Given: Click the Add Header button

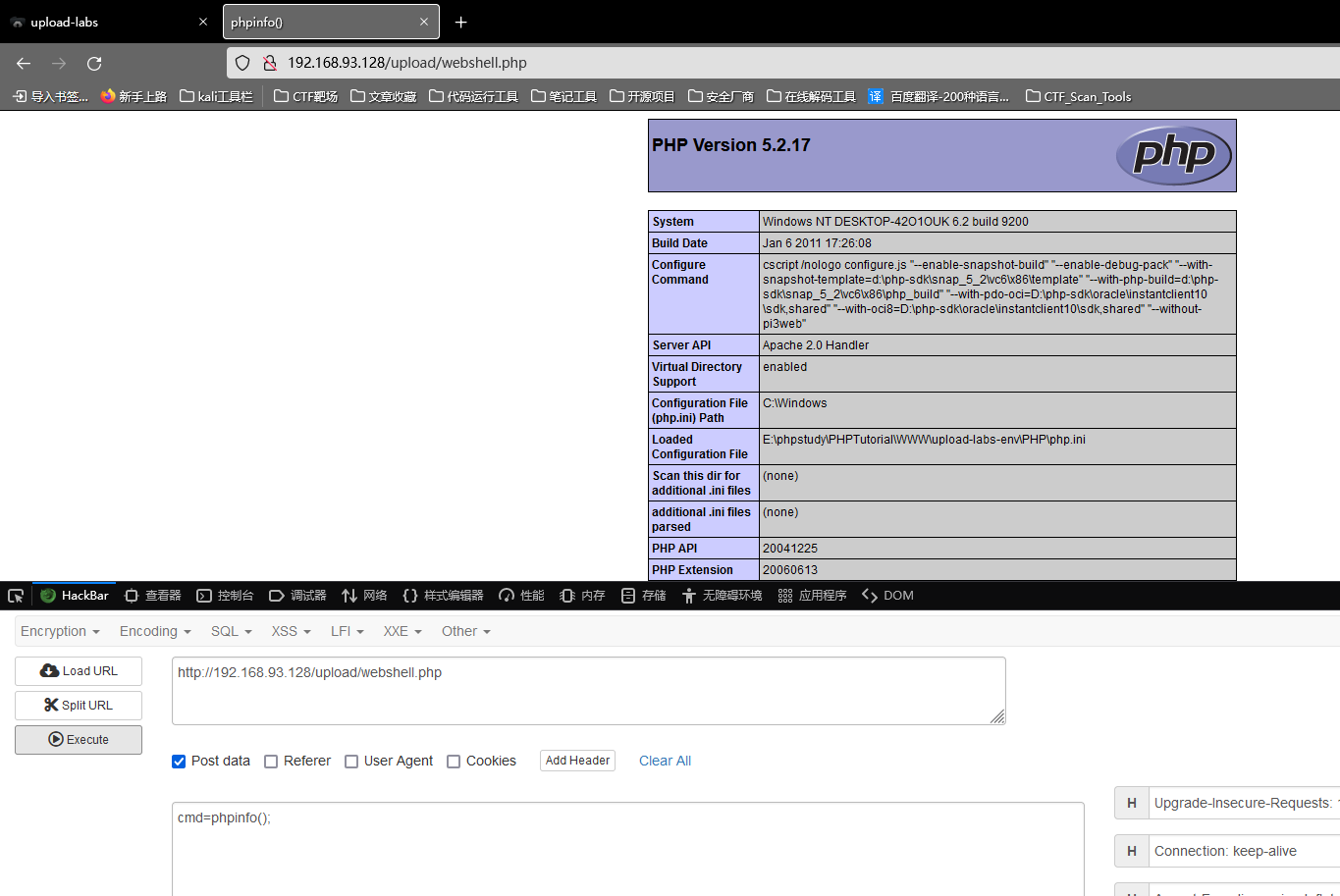Looking at the screenshot, I should tap(577, 761).
